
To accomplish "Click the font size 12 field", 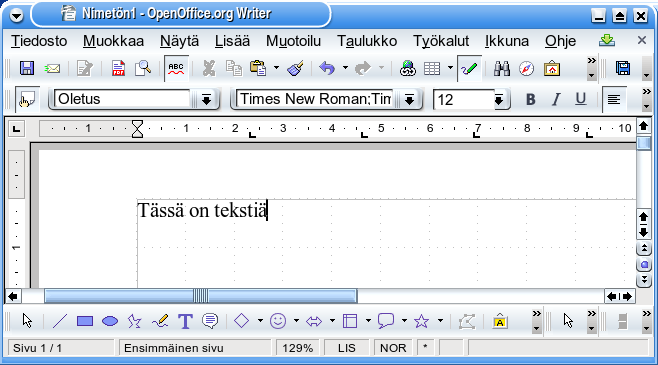I will (464, 99).
